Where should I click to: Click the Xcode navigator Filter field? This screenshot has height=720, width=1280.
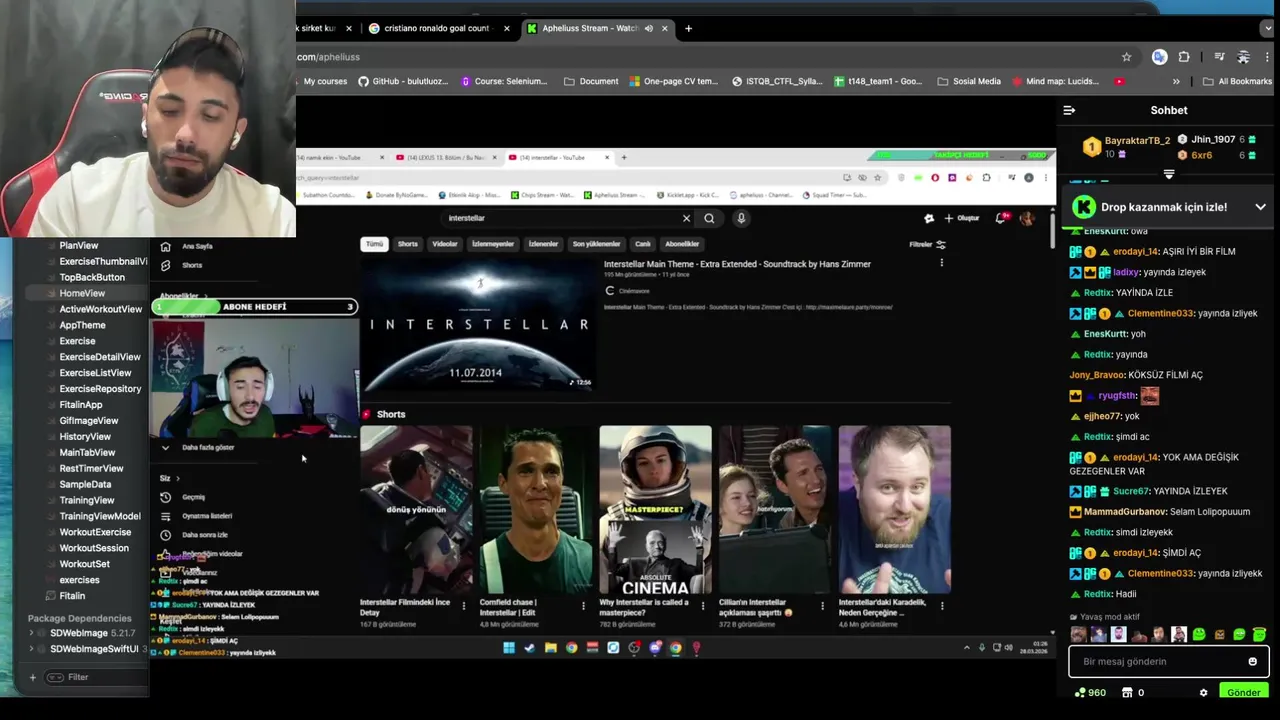click(95, 677)
